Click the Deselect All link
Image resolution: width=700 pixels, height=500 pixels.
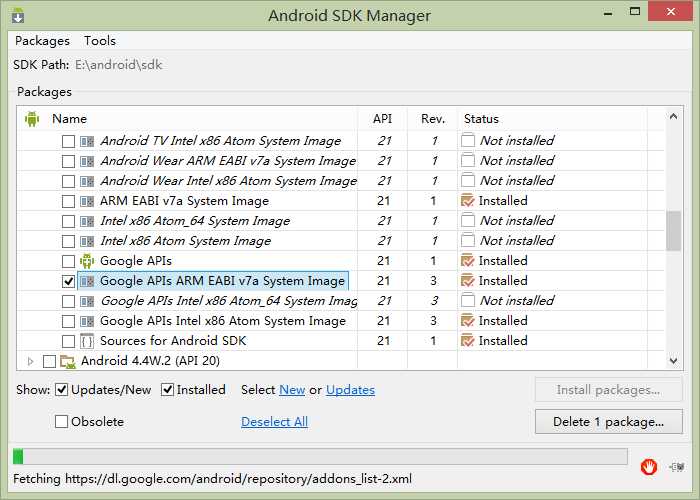(x=274, y=422)
